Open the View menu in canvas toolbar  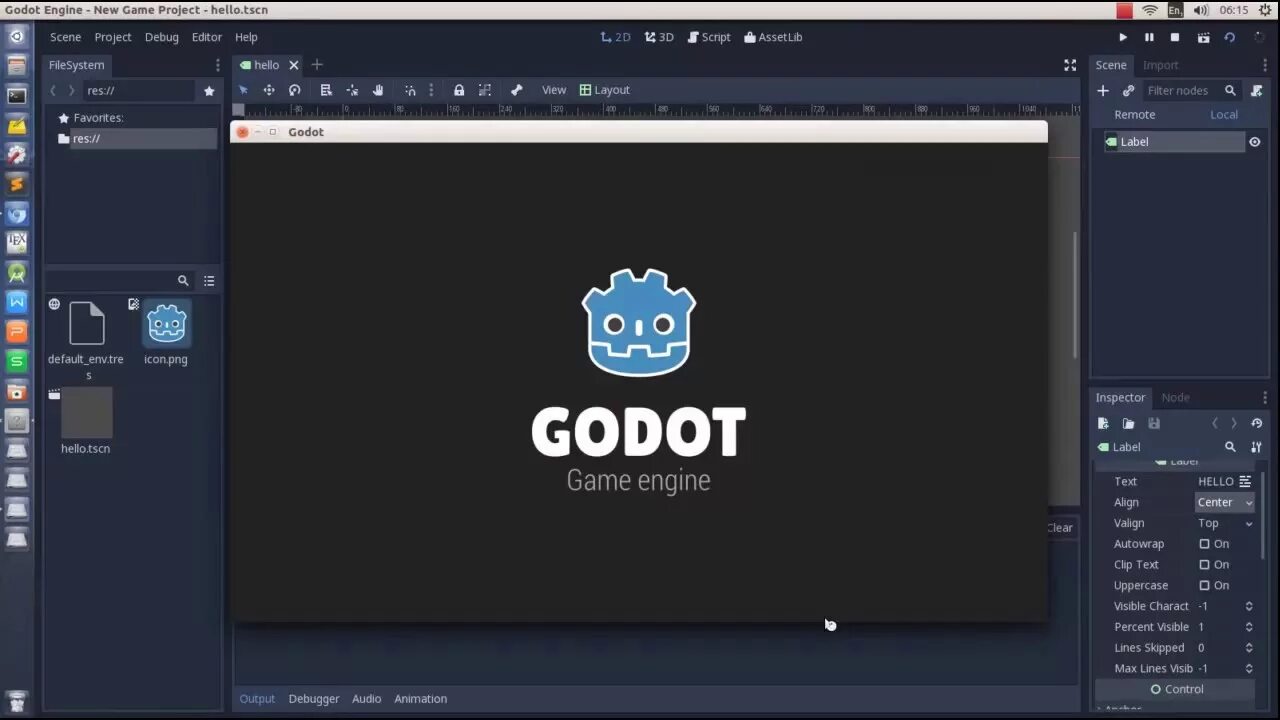554,90
